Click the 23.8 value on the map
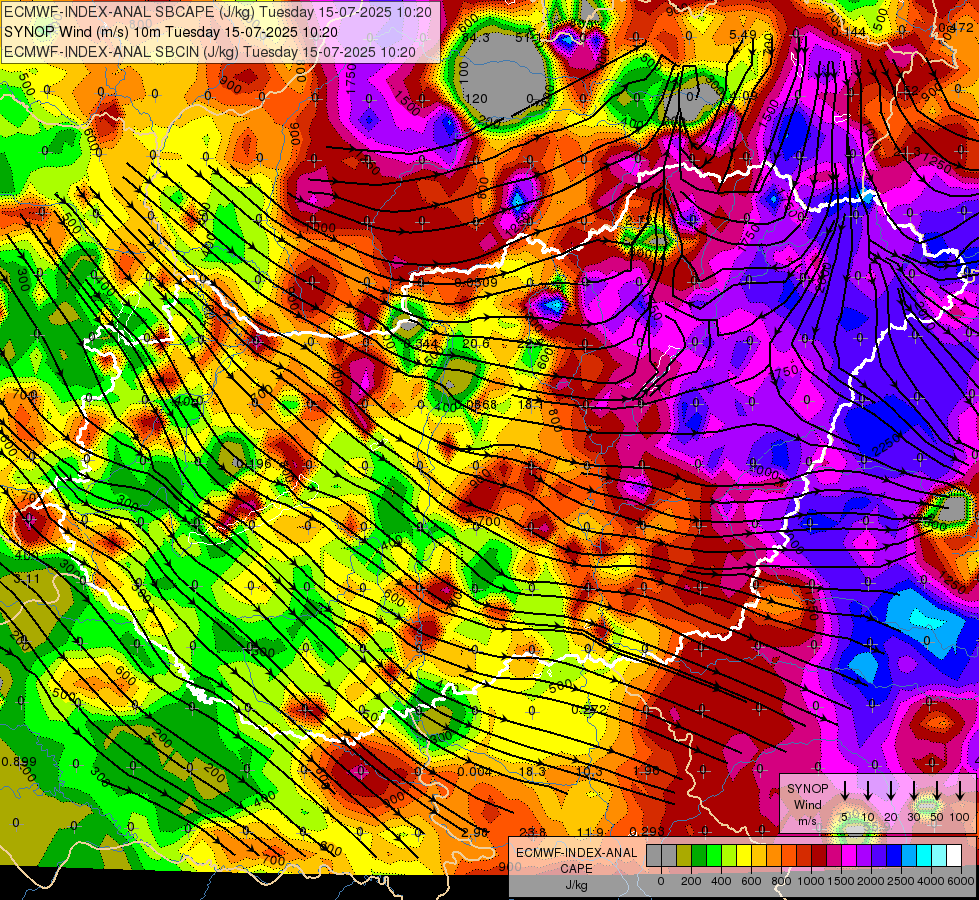 (533, 832)
